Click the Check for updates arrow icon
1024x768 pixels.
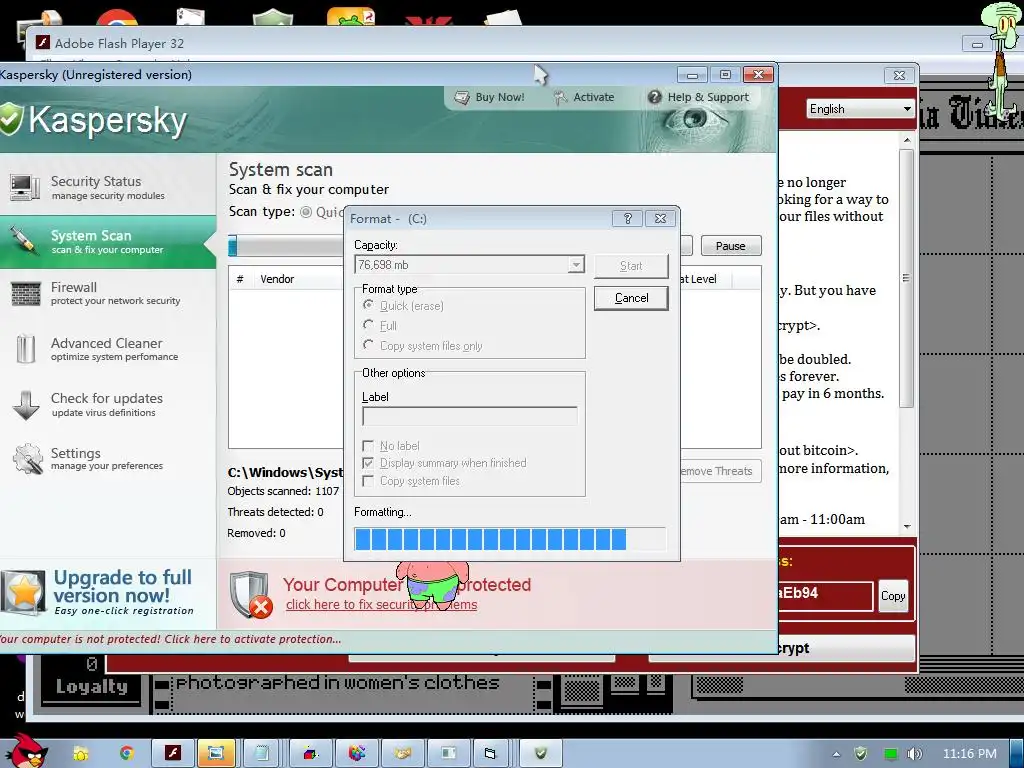pyautogui.click(x=25, y=405)
